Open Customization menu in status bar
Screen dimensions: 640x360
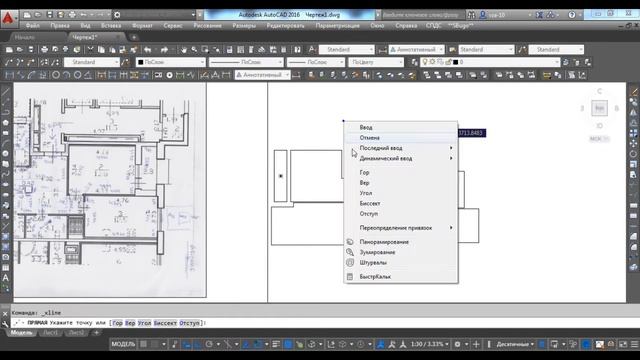click(635, 344)
